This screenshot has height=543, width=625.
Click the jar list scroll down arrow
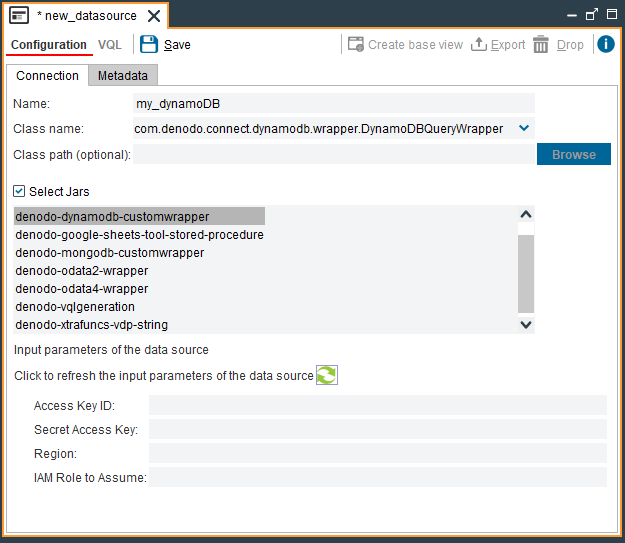click(x=526, y=325)
